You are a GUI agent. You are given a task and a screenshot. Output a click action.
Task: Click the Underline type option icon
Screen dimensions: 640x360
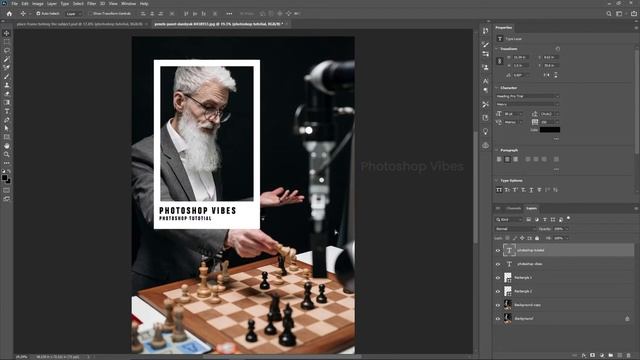tap(531, 190)
